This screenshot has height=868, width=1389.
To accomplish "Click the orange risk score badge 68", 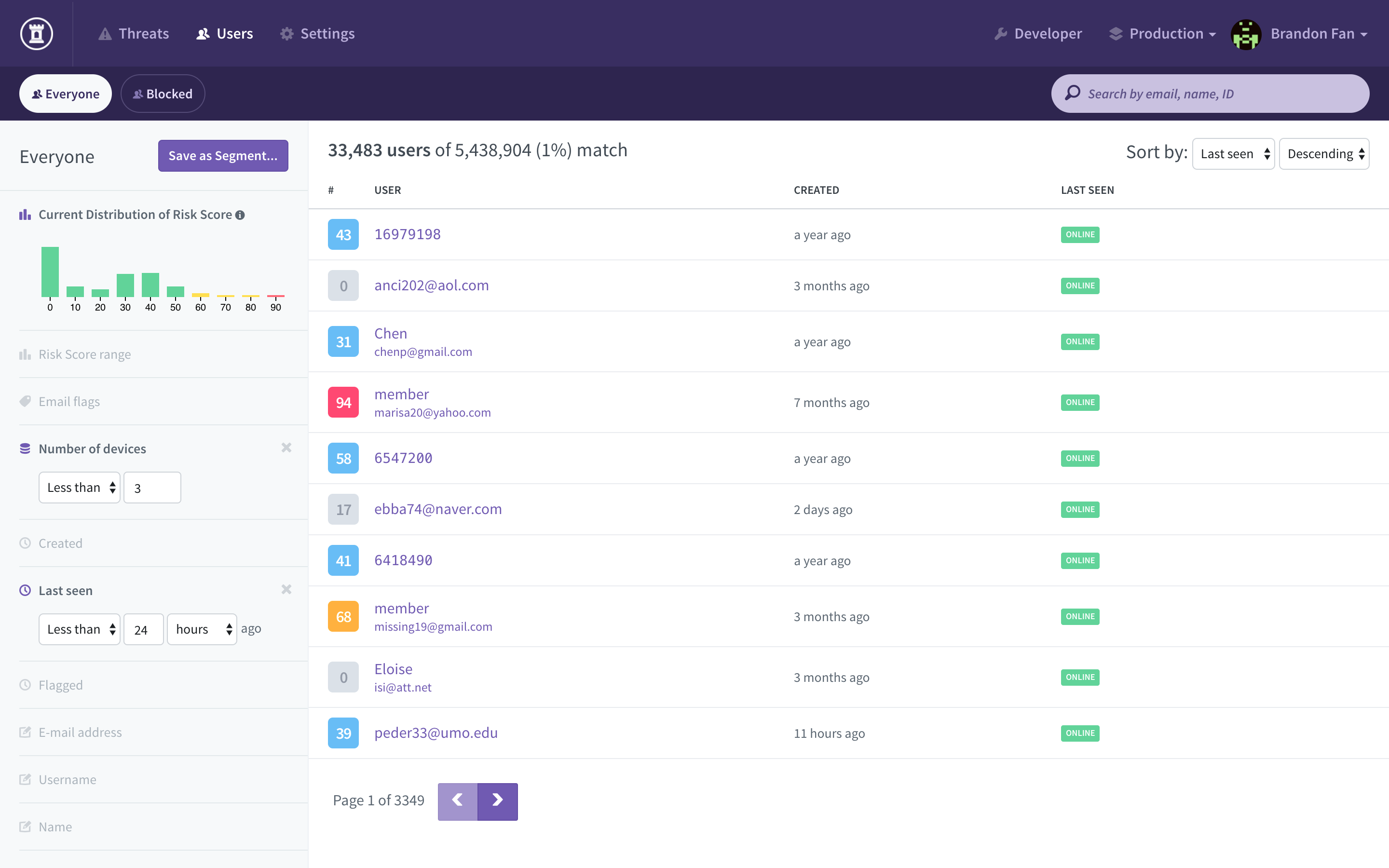I will tap(343, 617).
